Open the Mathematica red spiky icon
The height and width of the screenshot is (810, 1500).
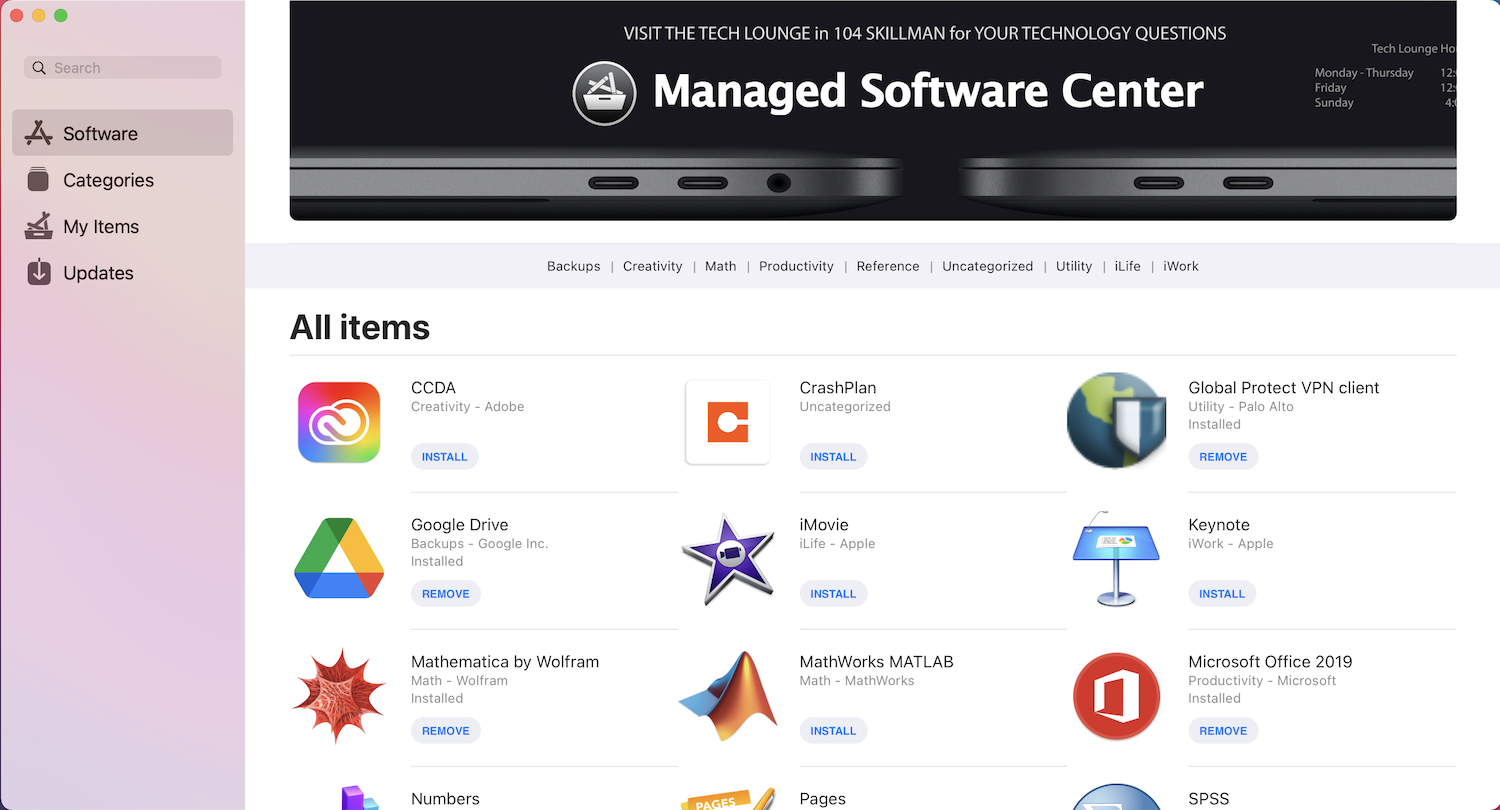coord(339,696)
